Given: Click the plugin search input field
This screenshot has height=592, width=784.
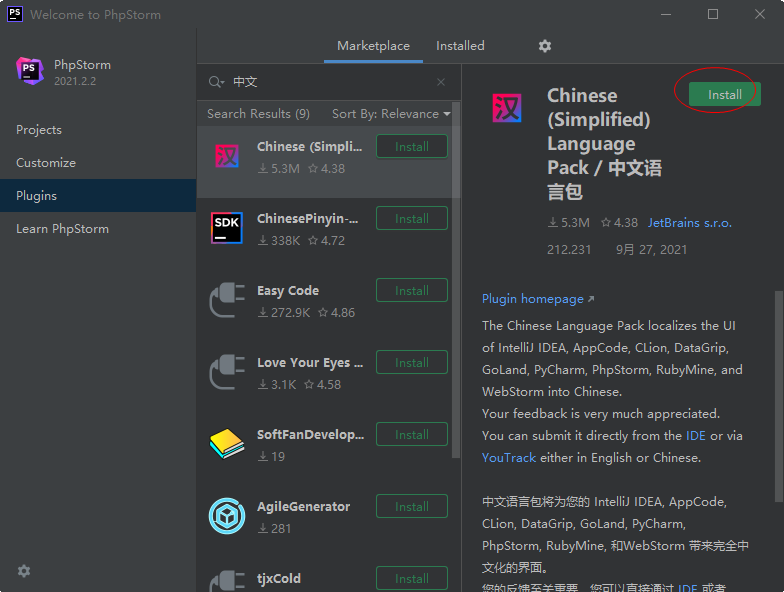Looking at the screenshot, I should click(x=330, y=82).
